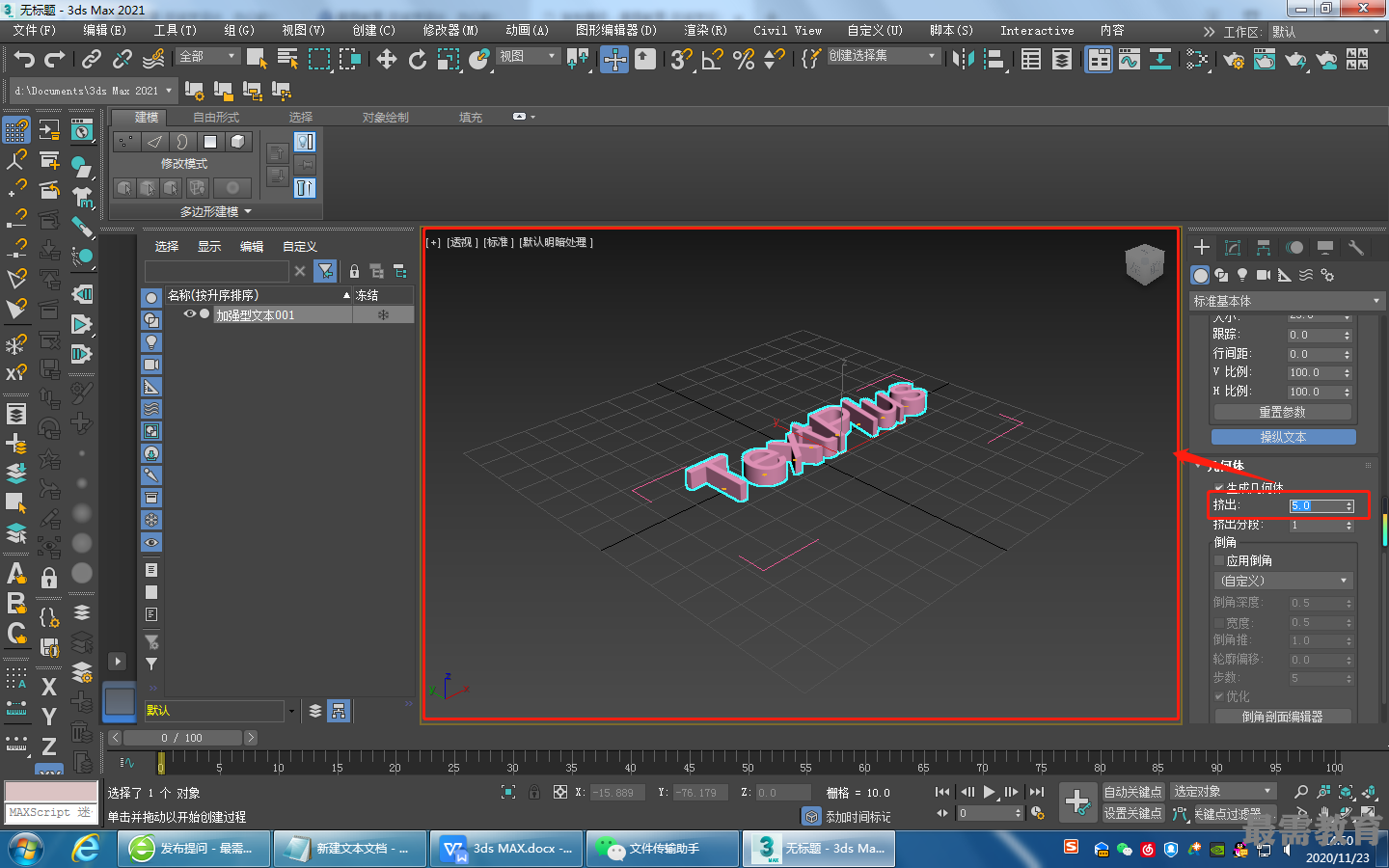
Task: Open the 标准基本体 category dropdown
Action: pos(1287,301)
